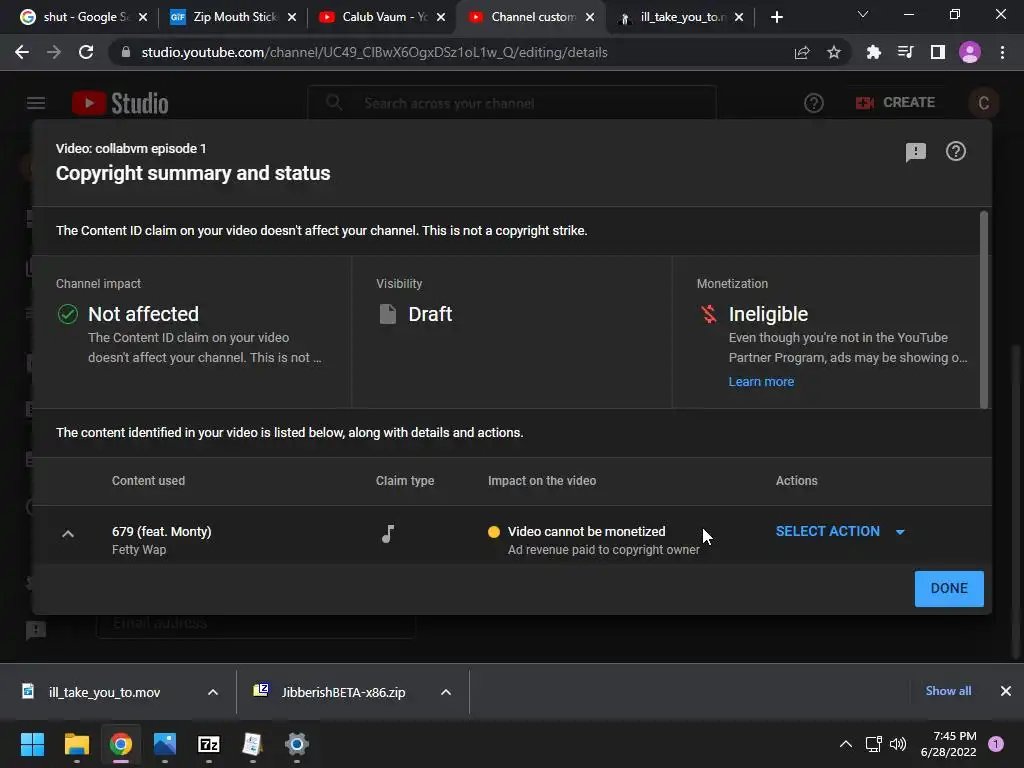Click the dialog's vertical scrollbar
This screenshot has height=768, width=1024.
pos(984,309)
